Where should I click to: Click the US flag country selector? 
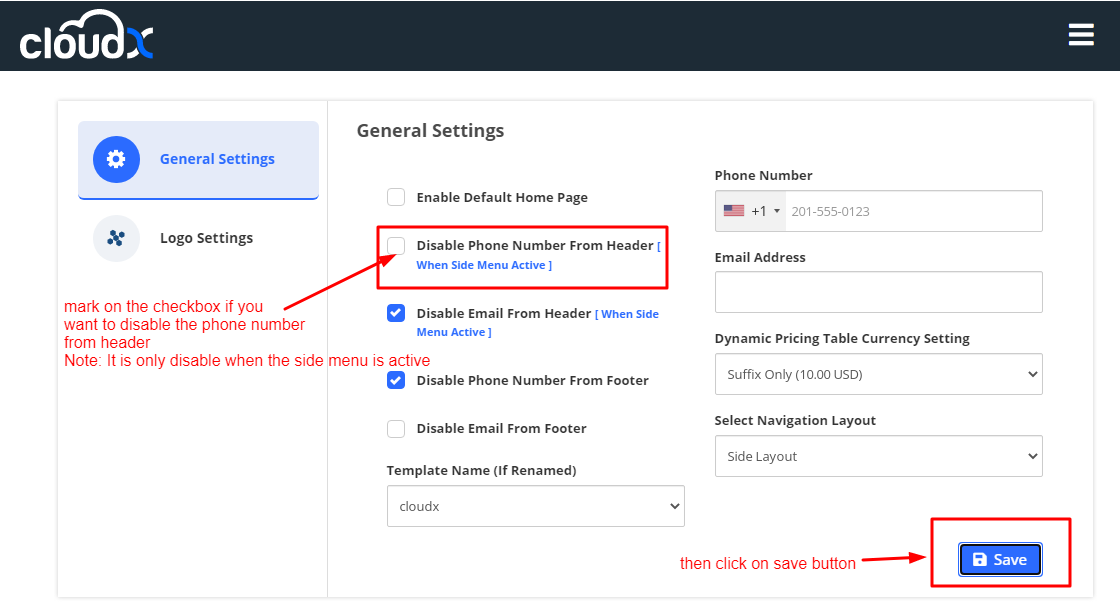(734, 211)
